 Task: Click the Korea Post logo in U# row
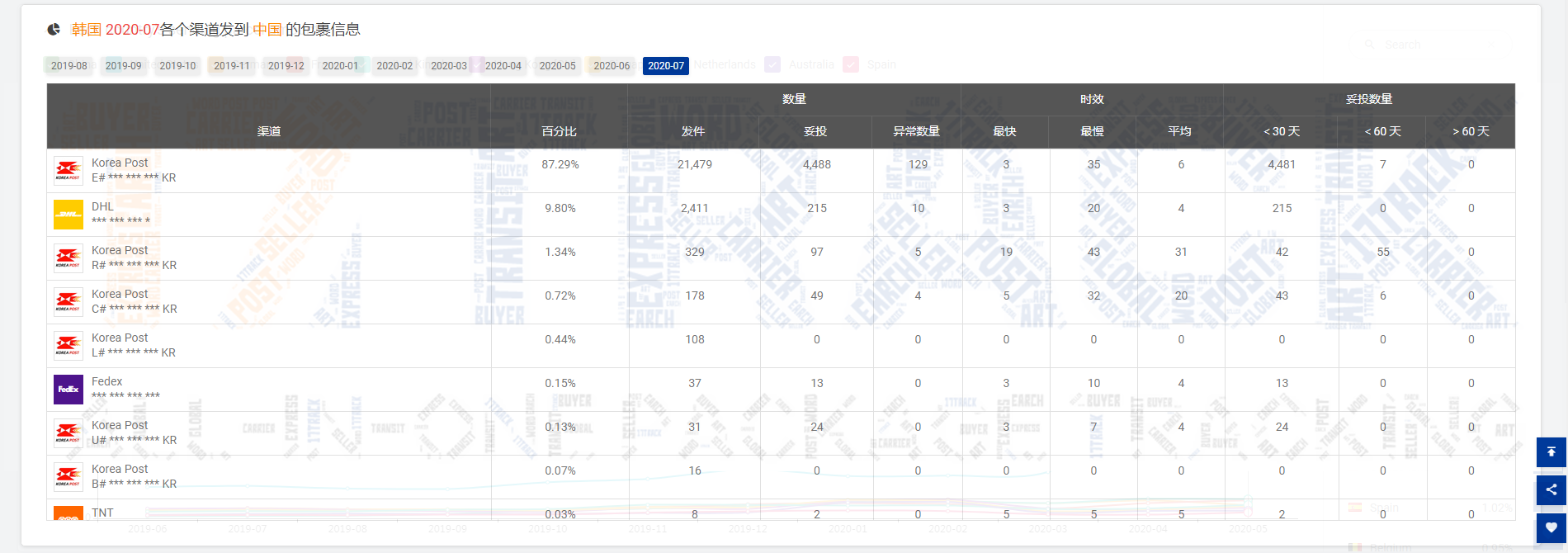click(68, 433)
